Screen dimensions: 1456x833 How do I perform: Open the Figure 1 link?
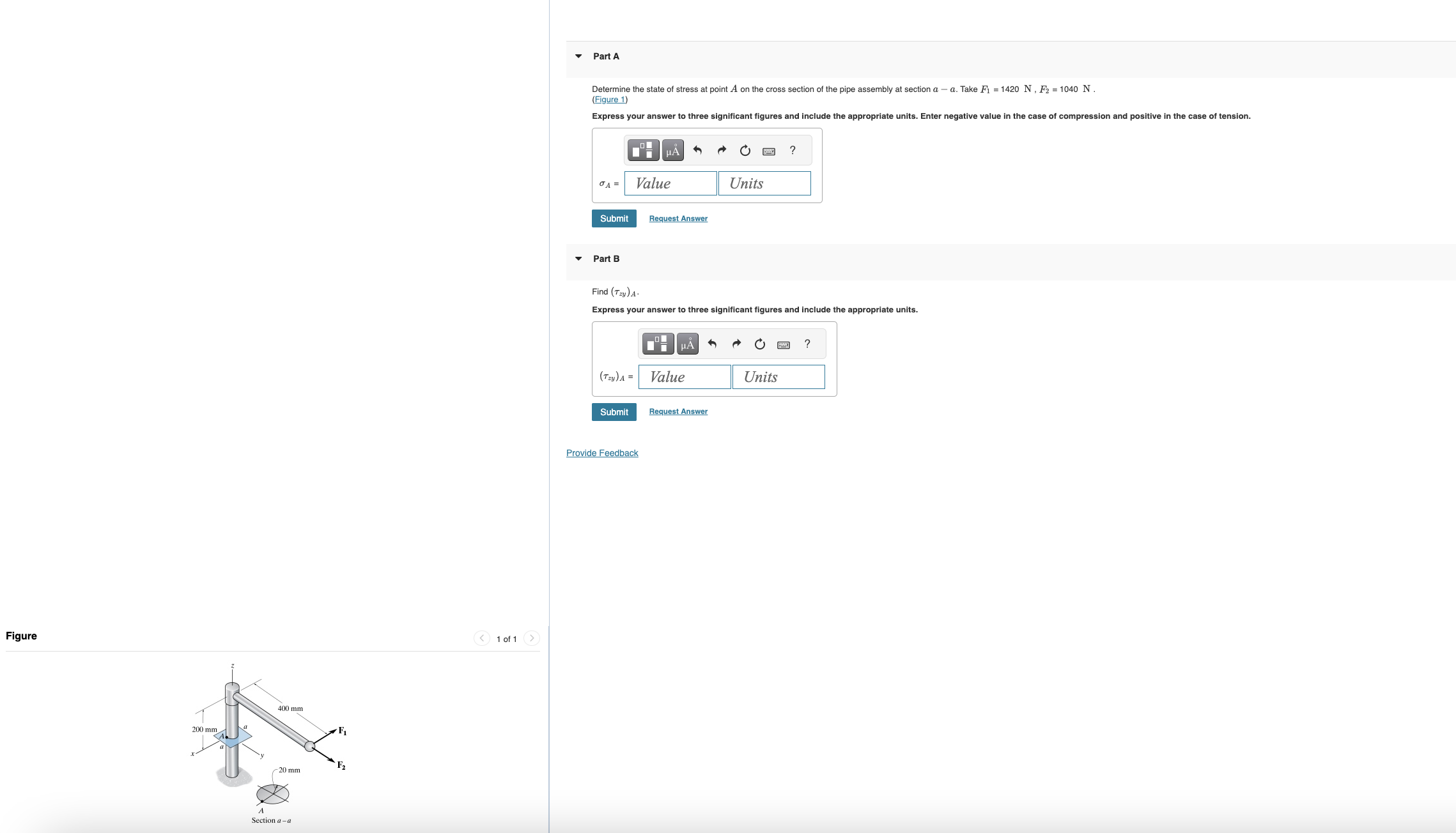610,100
